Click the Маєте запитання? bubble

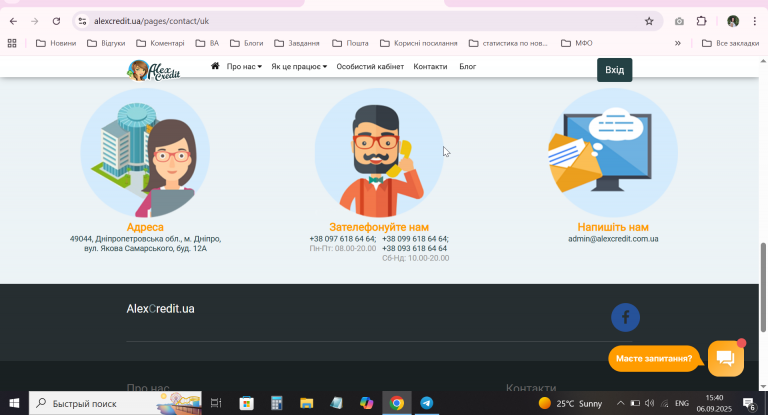pos(654,359)
